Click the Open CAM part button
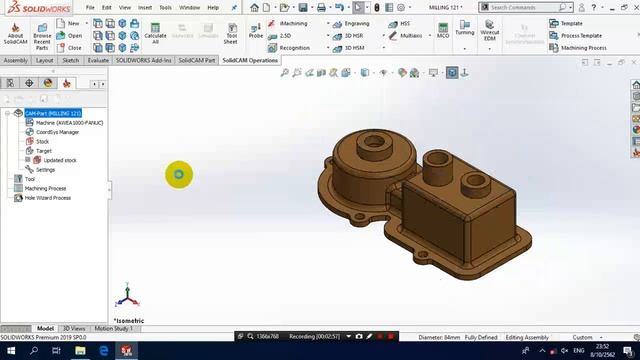 pos(69,36)
